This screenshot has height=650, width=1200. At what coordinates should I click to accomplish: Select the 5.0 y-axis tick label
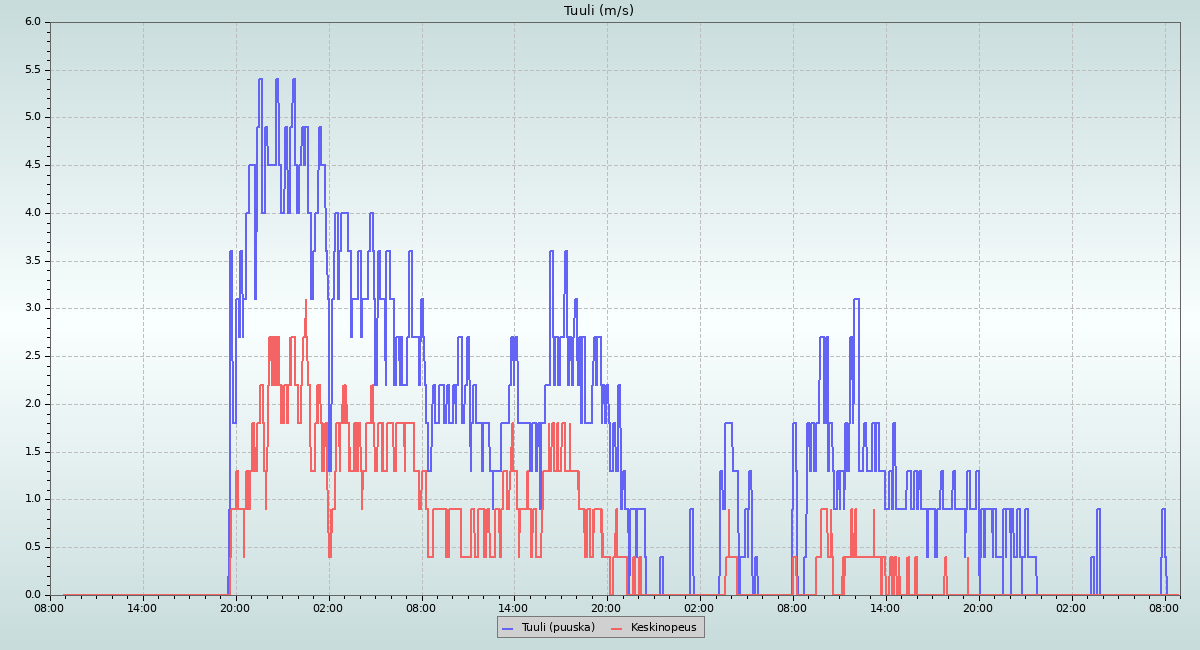pos(32,117)
